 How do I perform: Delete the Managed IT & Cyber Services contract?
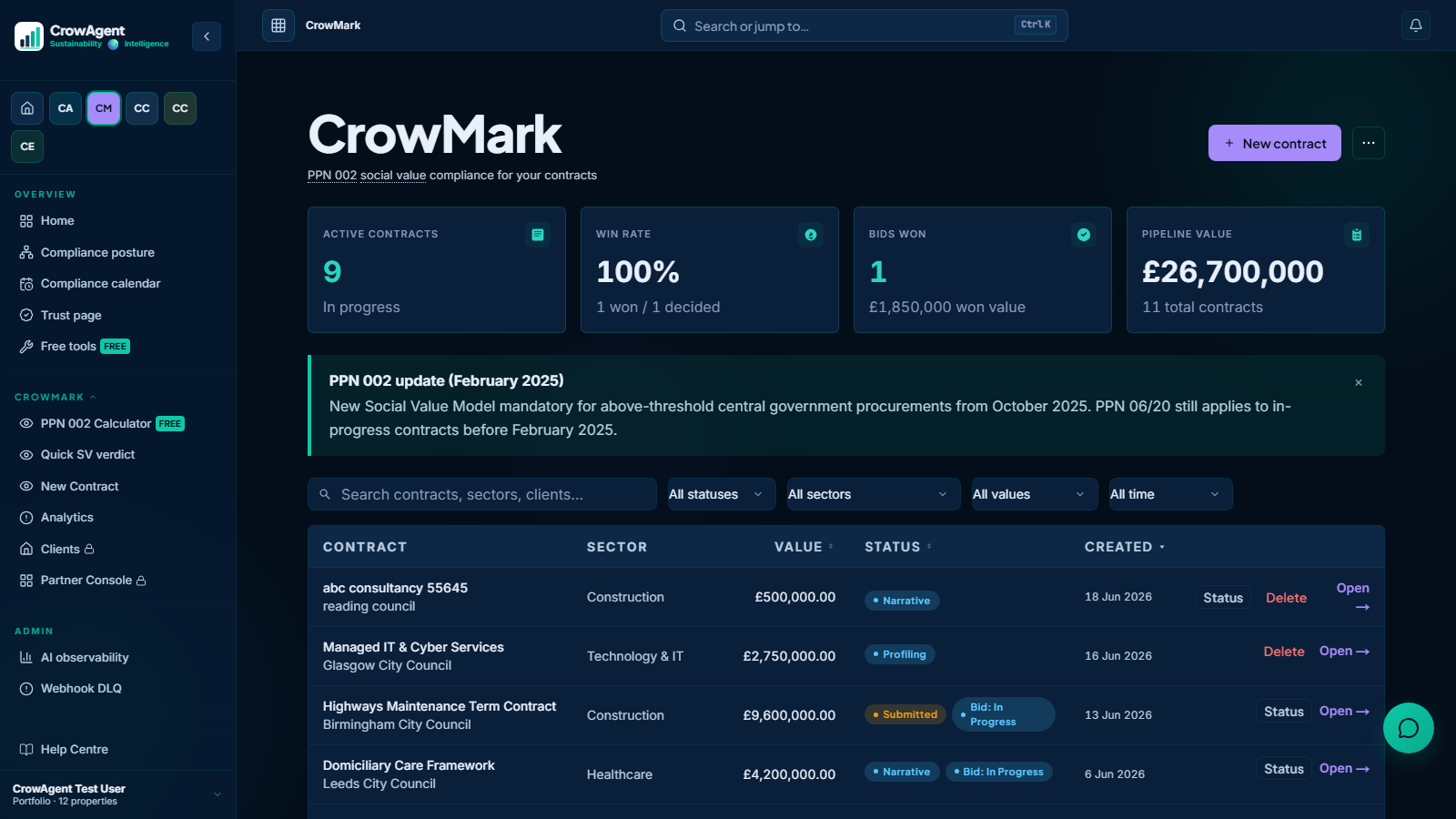click(1284, 652)
